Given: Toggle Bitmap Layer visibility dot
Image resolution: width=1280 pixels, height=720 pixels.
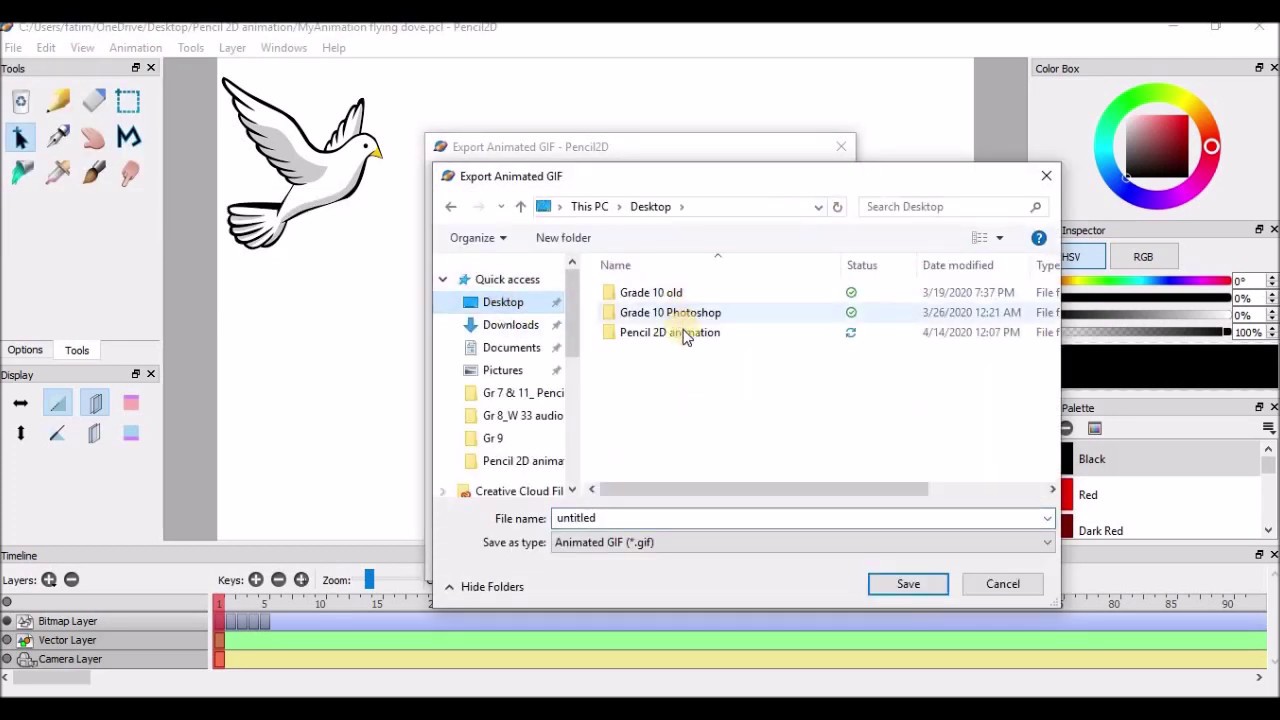Looking at the screenshot, I should (x=7, y=621).
